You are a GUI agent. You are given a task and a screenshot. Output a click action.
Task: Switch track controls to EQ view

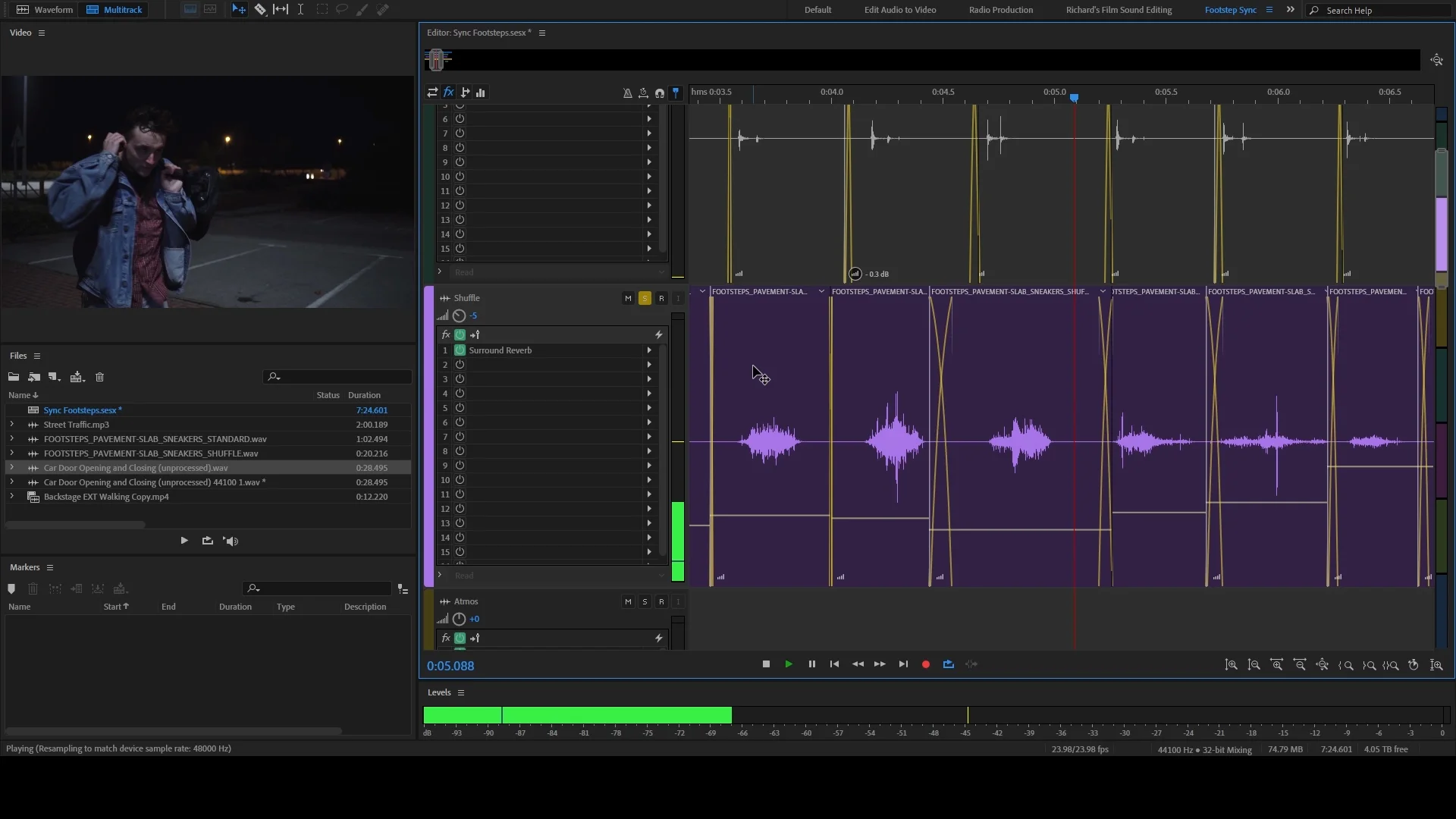[x=481, y=93]
